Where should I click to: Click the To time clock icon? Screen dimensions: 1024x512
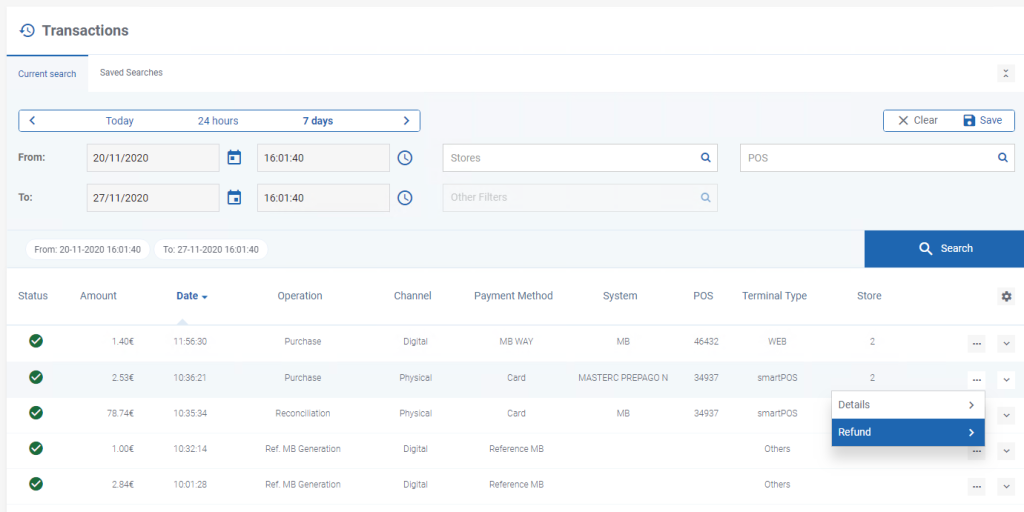(x=405, y=197)
